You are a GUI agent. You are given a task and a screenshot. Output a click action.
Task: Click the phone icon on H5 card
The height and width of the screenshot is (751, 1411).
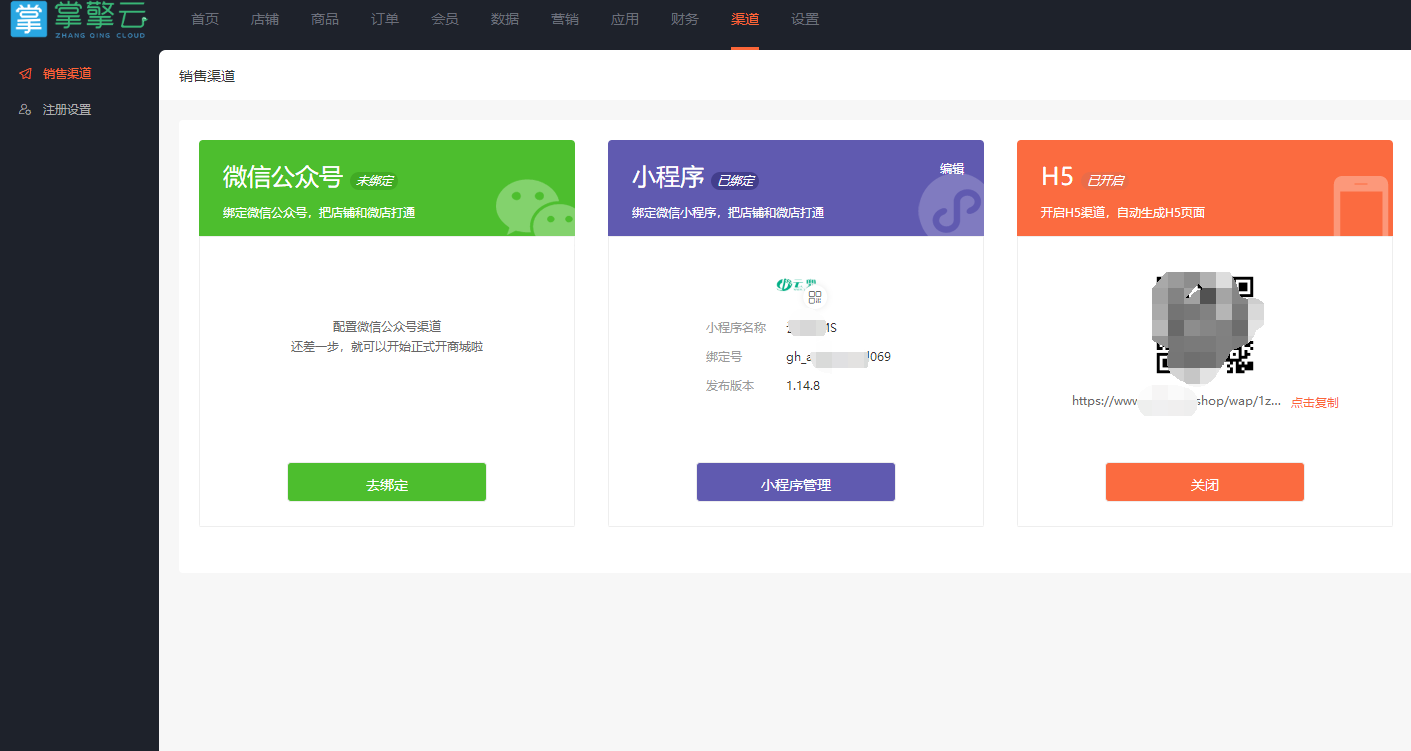pos(1361,206)
